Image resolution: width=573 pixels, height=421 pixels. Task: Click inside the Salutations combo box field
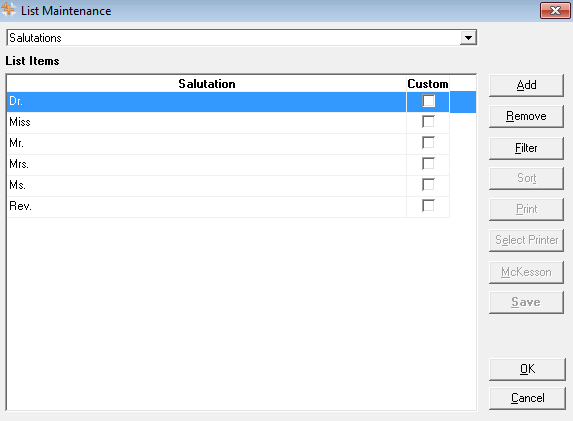[x=234, y=38]
